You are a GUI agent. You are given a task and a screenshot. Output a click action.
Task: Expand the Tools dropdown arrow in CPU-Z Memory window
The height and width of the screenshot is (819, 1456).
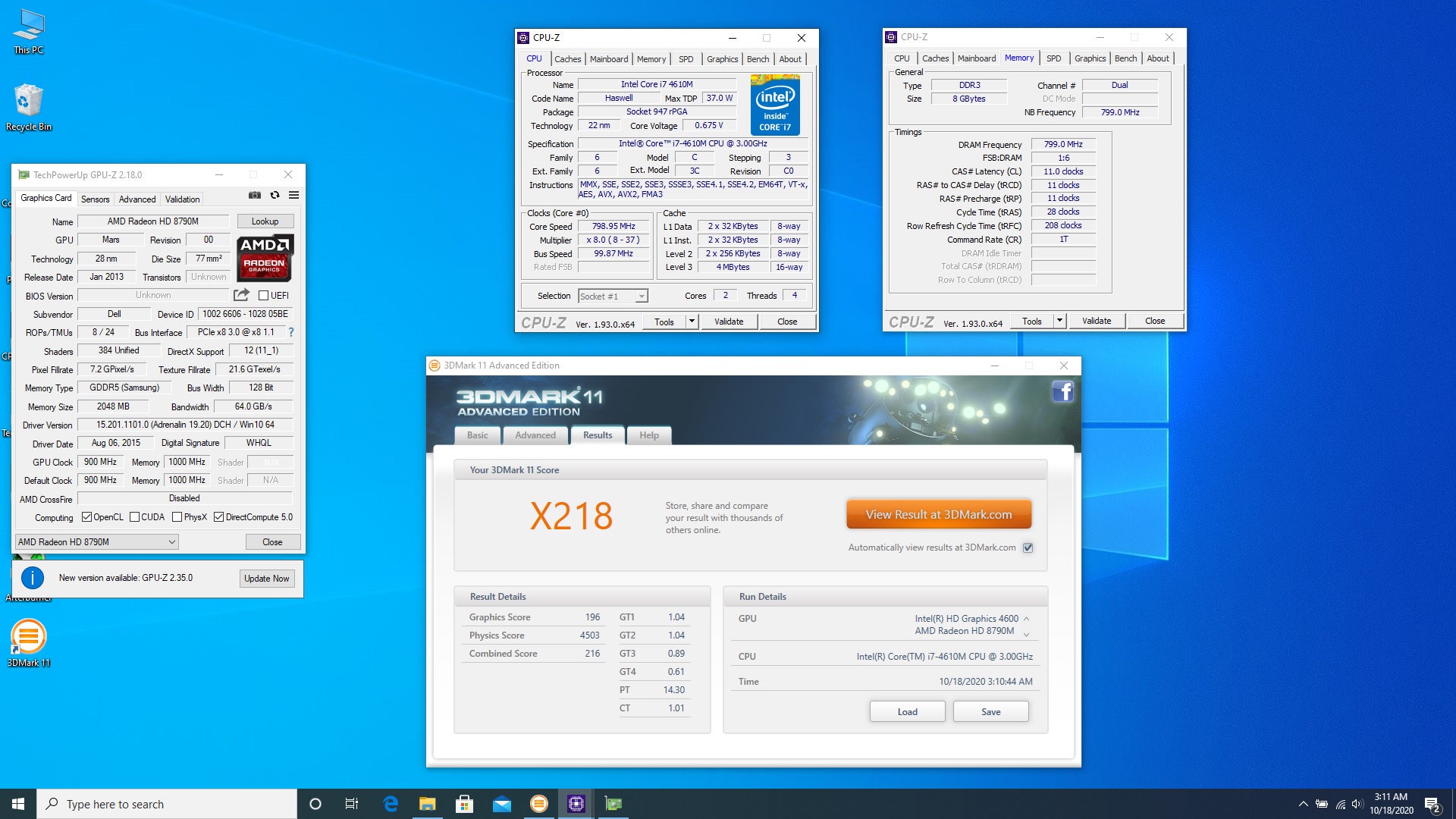[1059, 321]
